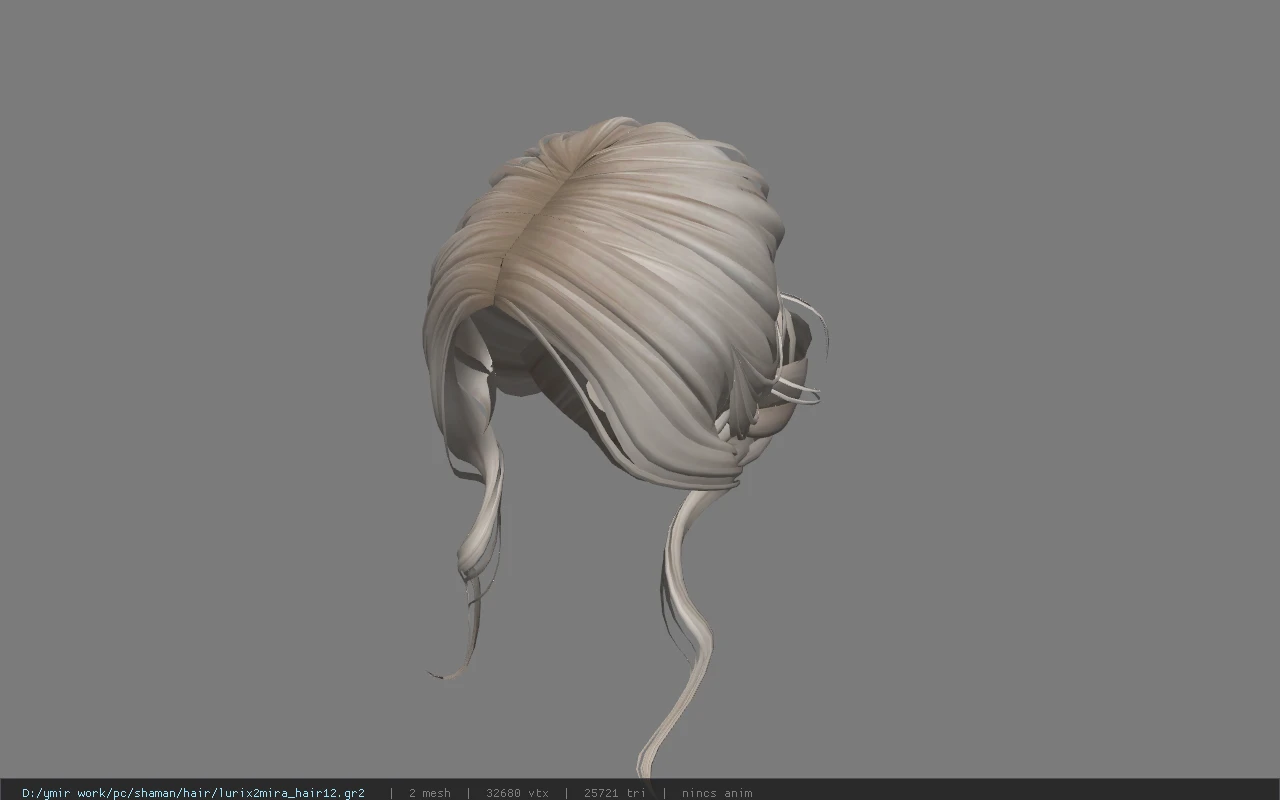Click the '2 mesh' status entry

430,793
